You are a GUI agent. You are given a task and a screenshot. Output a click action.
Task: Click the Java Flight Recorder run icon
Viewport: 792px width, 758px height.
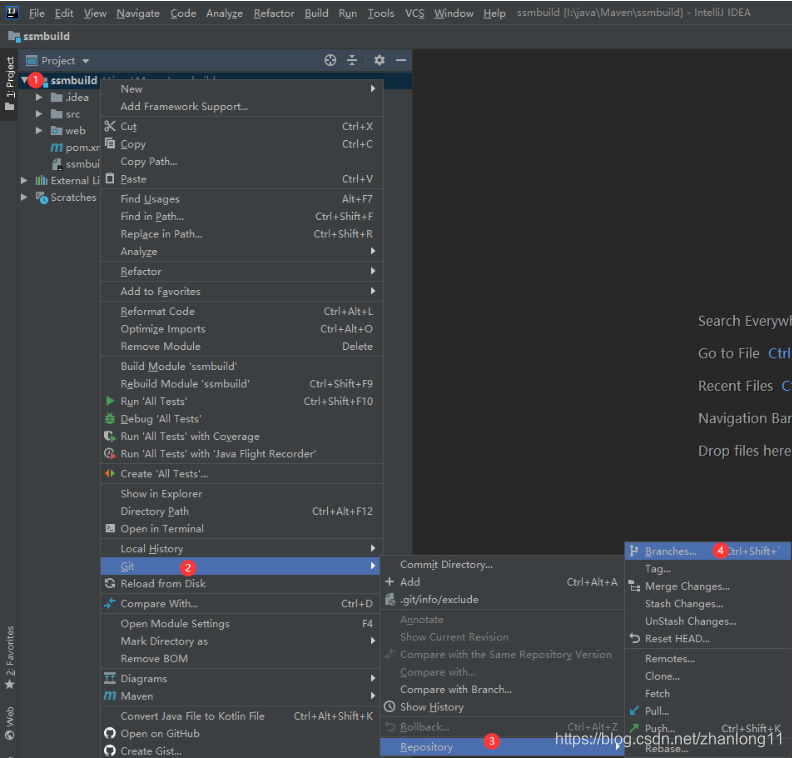(x=110, y=453)
